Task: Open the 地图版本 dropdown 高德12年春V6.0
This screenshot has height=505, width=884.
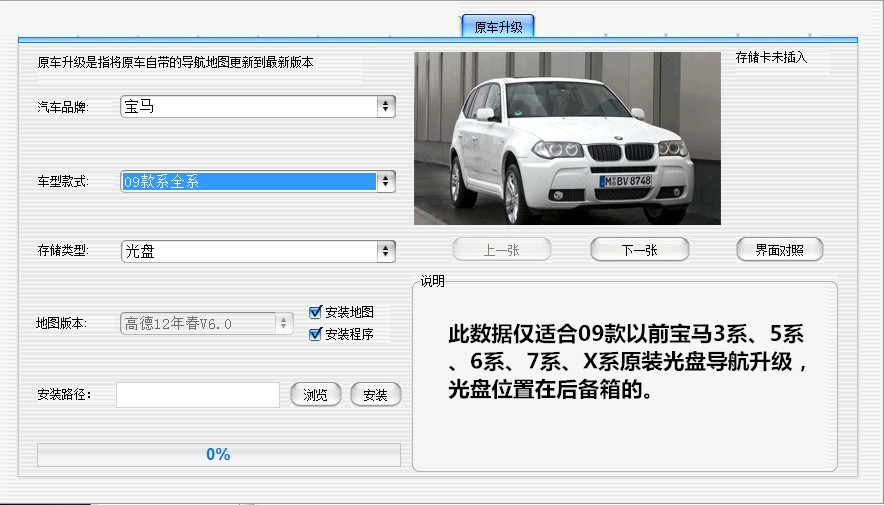Action: coord(206,324)
